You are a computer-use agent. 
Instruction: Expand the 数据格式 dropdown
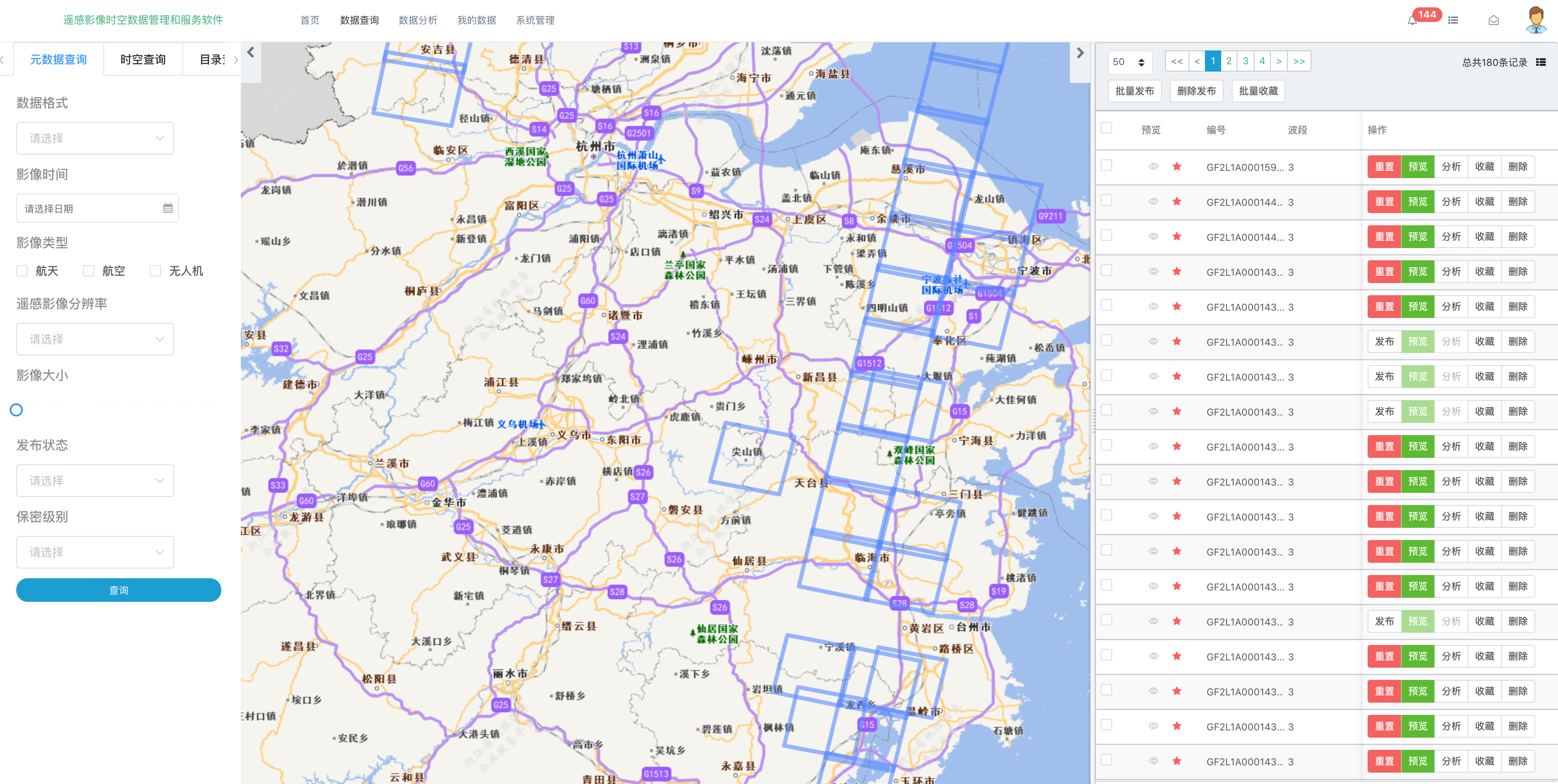click(x=95, y=138)
